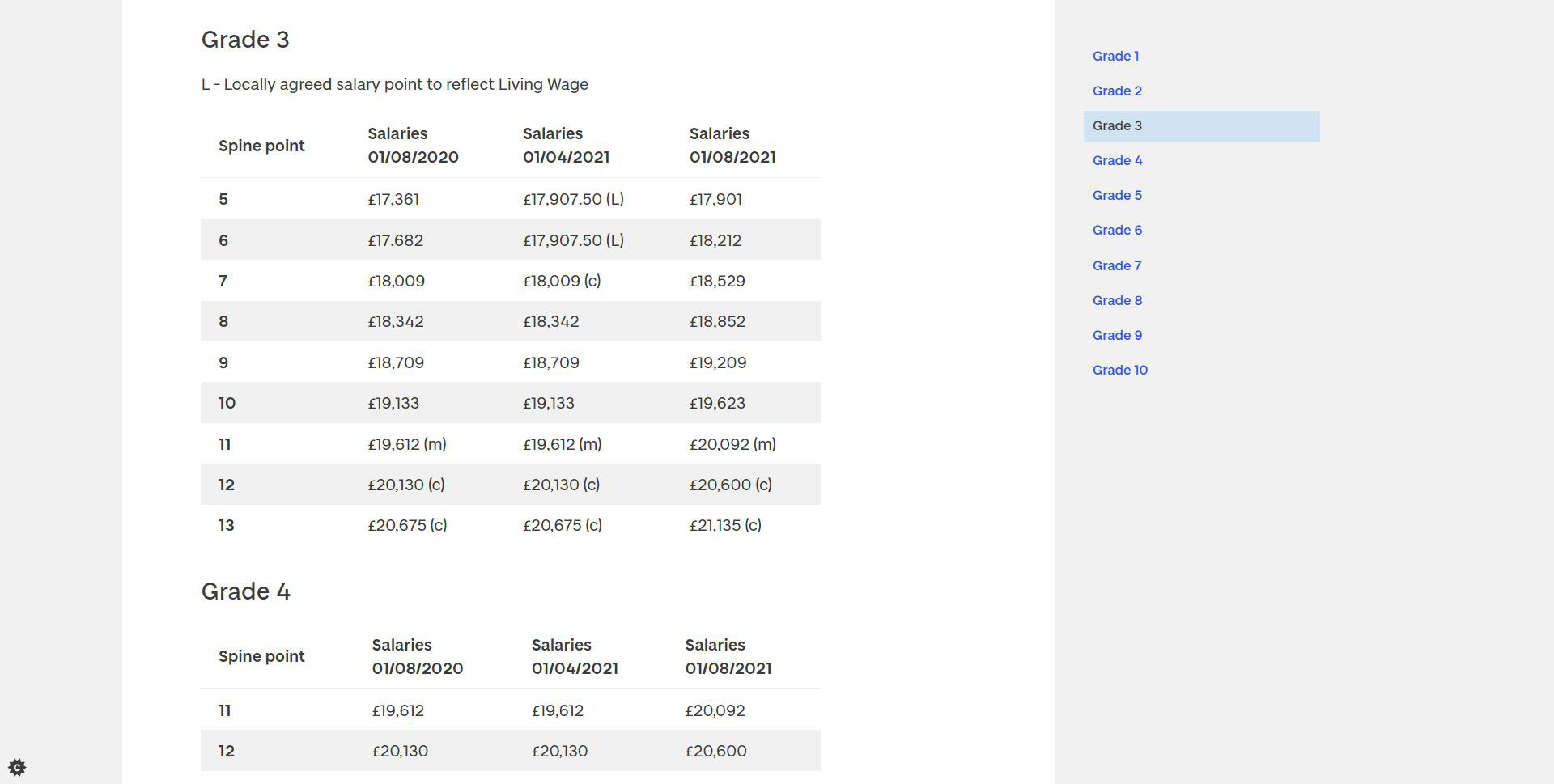Click the Grade 3 section heading
The image size is (1554, 784).
coord(245,40)
